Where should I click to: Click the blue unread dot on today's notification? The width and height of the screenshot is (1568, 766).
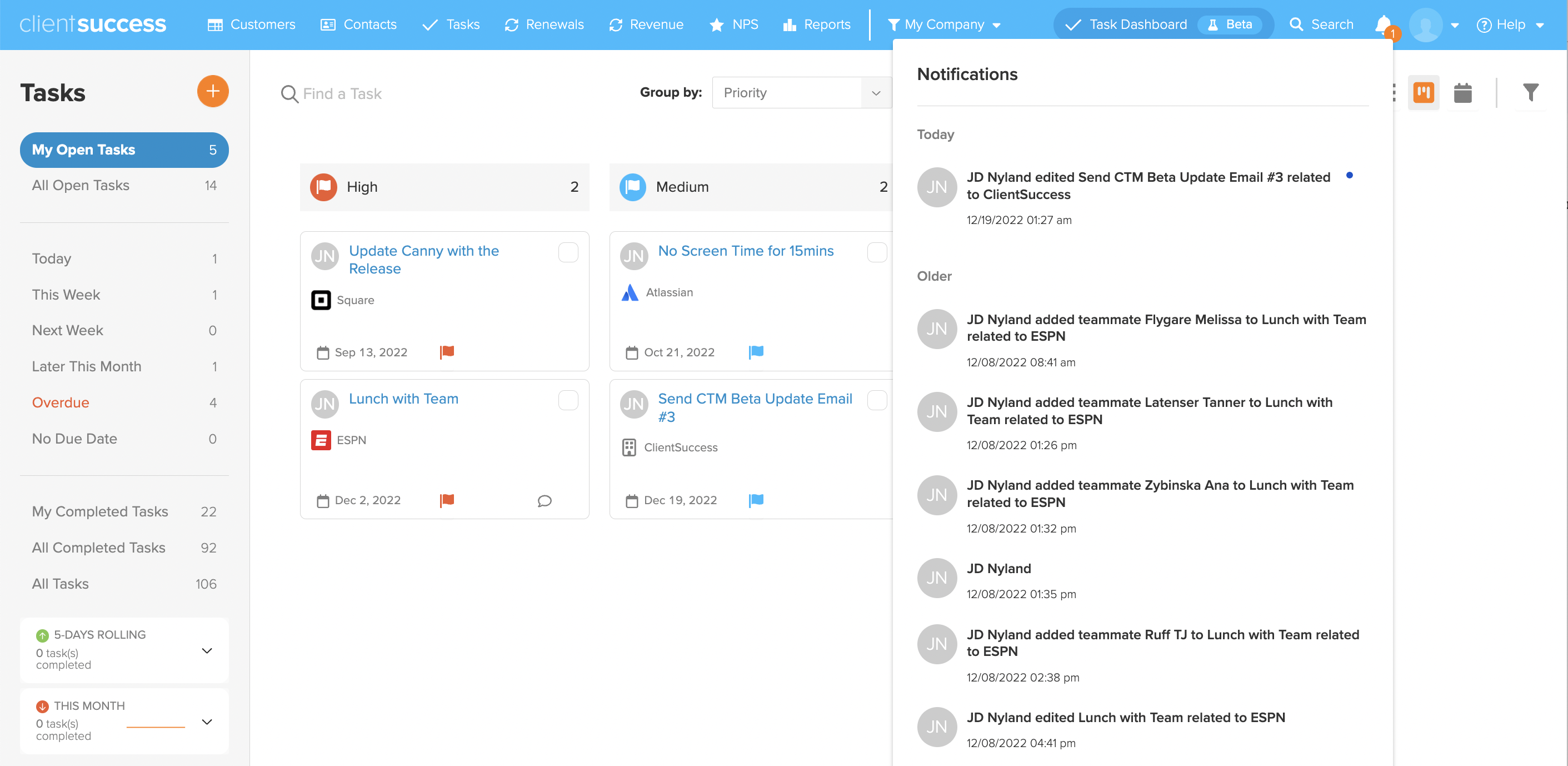1349,175
